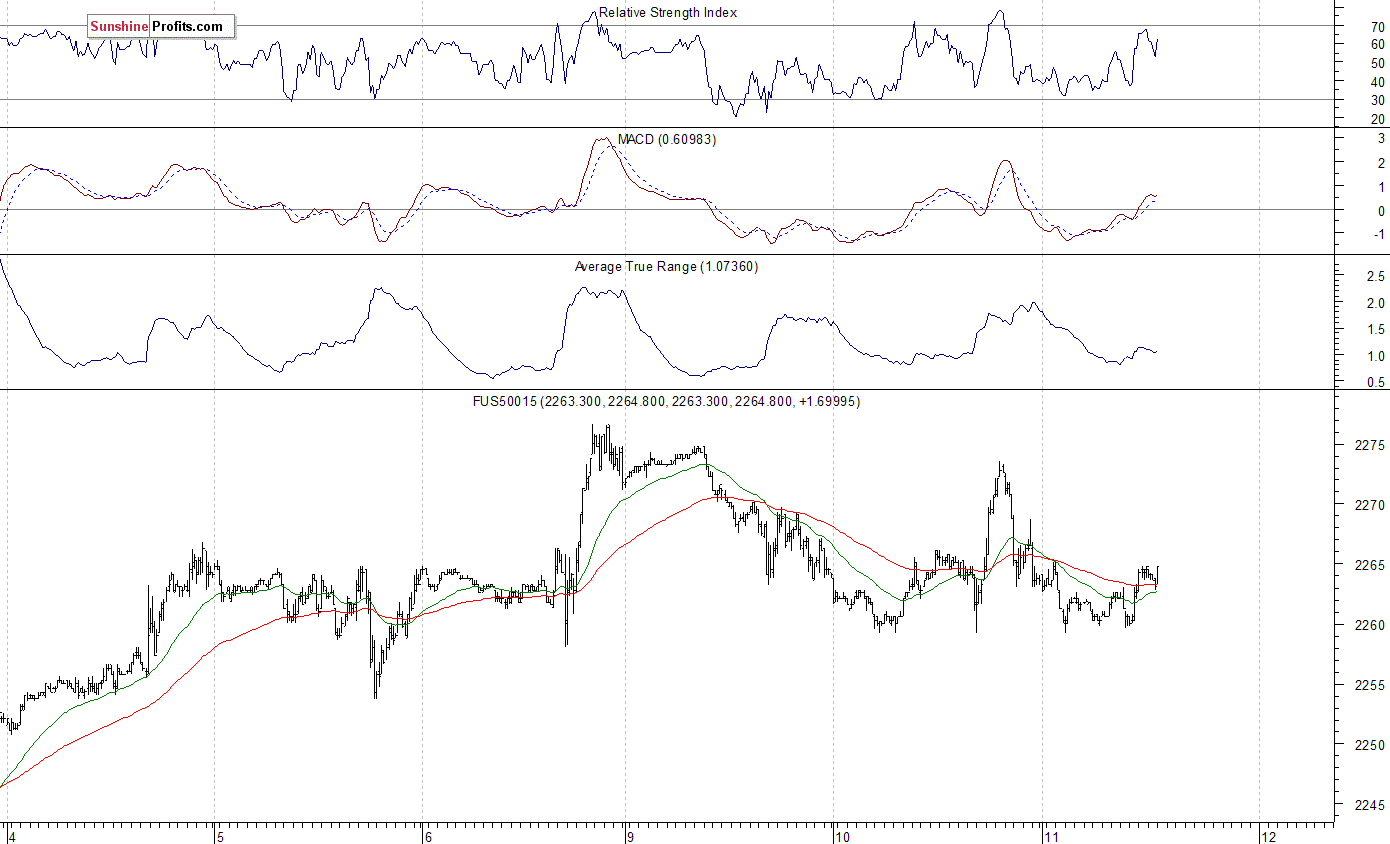The image size is (1390, 844).
Task: Click the 2255 price axis label
Action: pos(1370,685)
